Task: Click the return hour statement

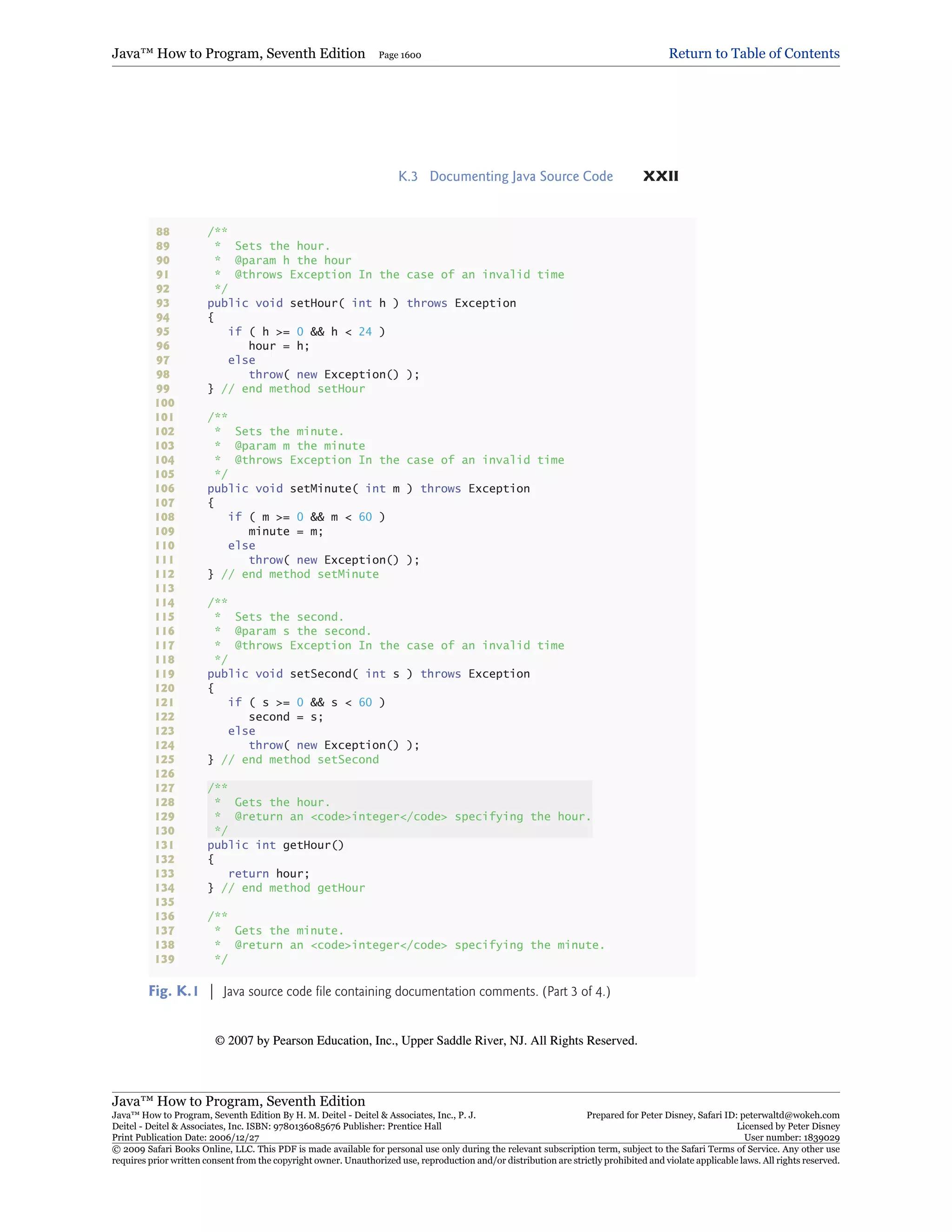Action: point(269,874)
